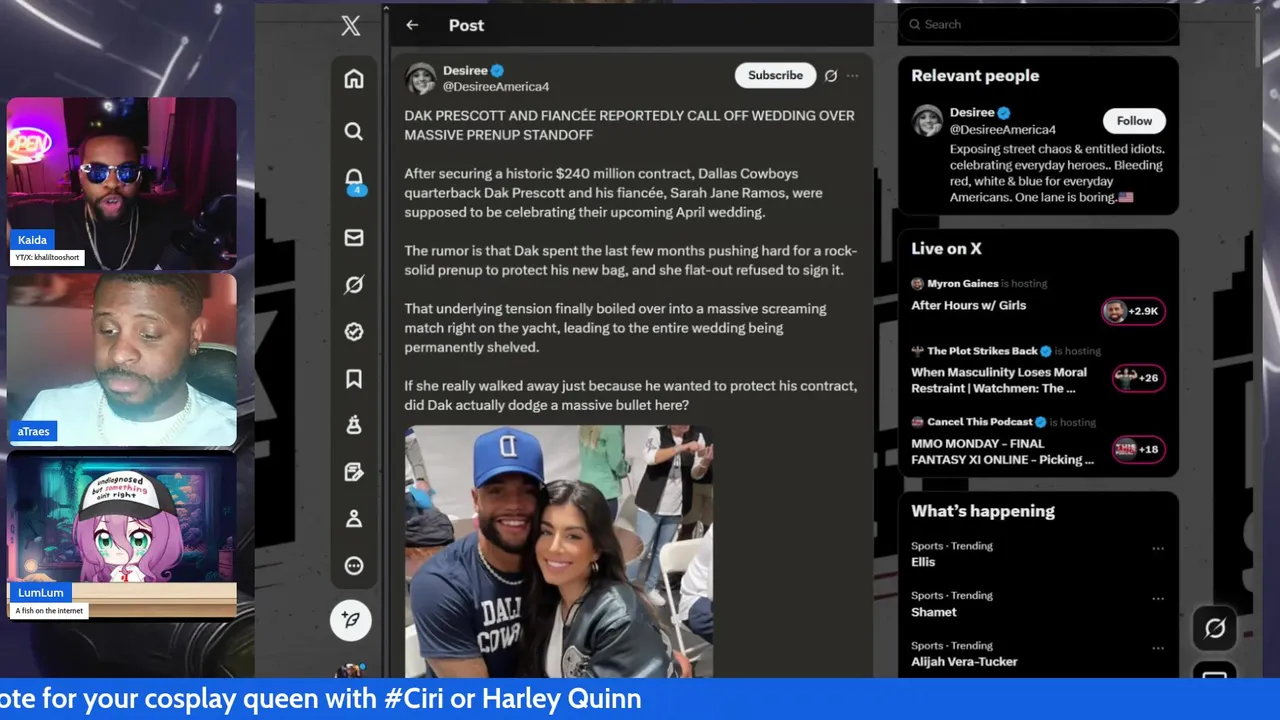This screenshot has width=1280, height=720.
Task: Compose a new post with feather button
Action: point(351,620)
